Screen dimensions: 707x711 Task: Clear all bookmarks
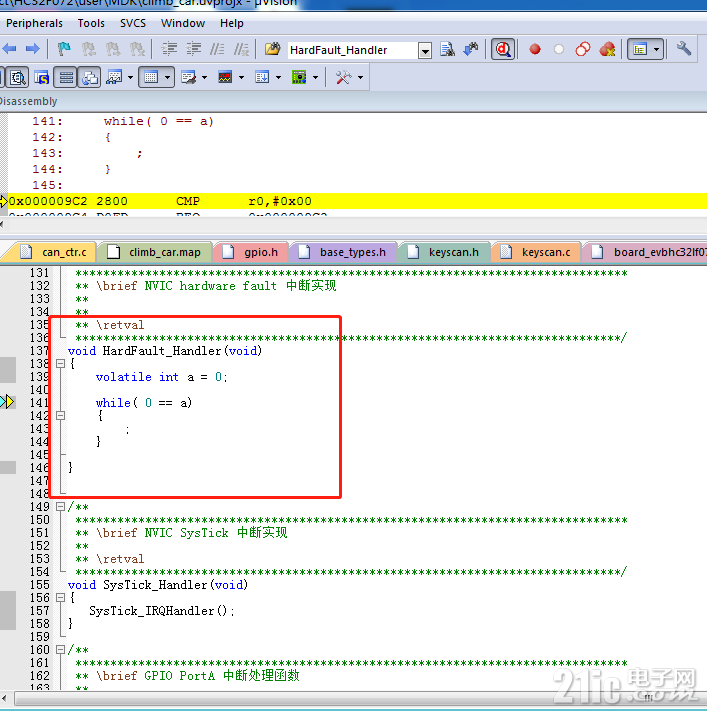coord(137,49)
